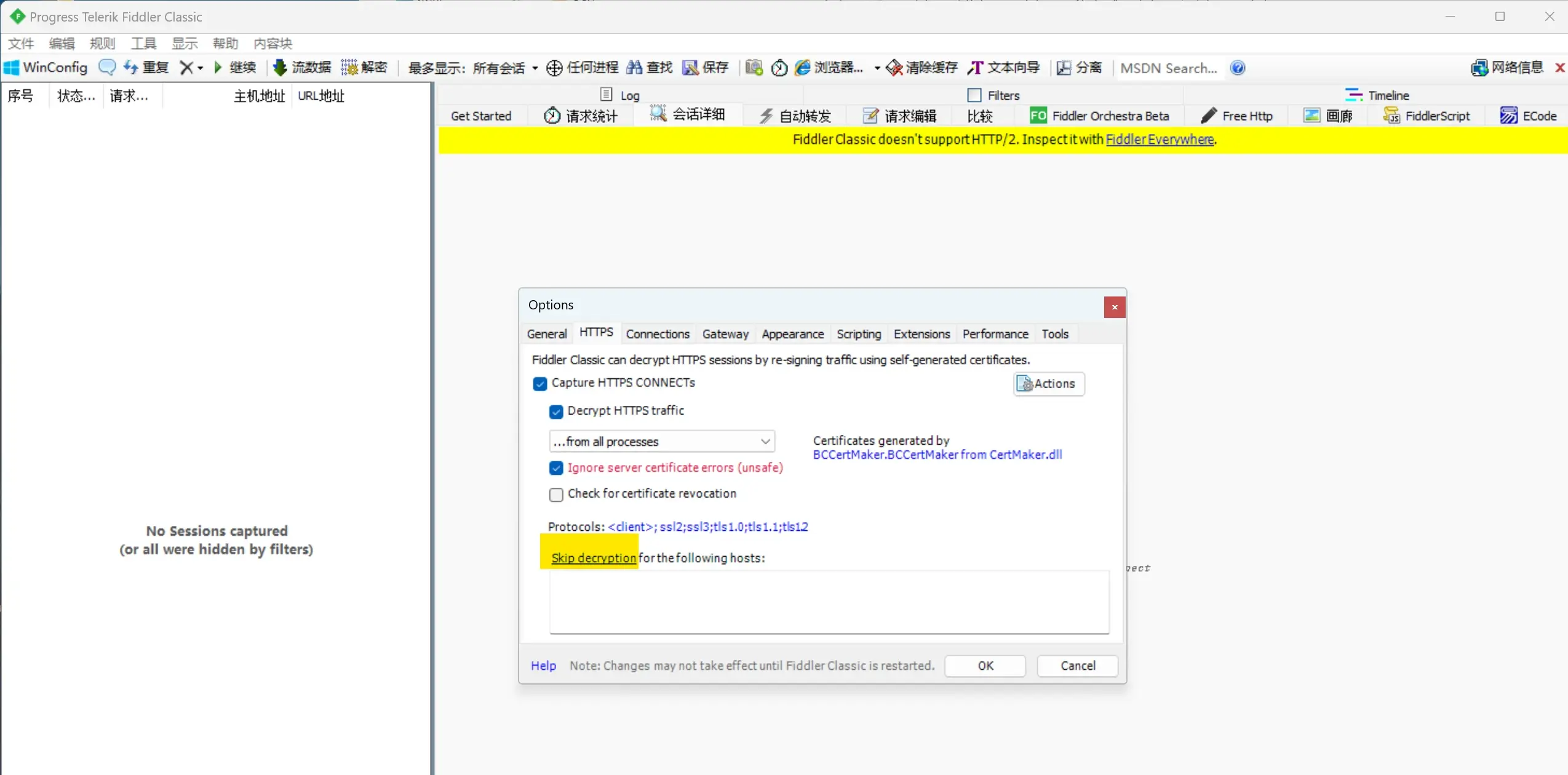Switch to the Connections options tab
This screenshot has height=775, width=1568.
(x=657, y=334)
